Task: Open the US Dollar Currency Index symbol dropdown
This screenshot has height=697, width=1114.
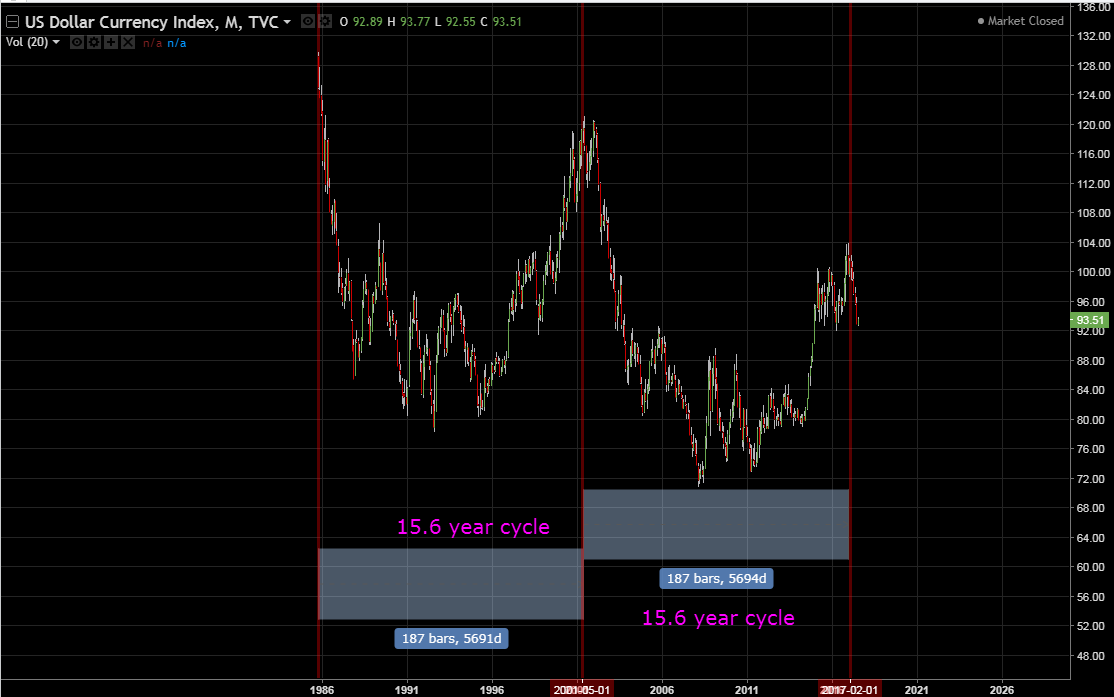Action: click(288, 21)
